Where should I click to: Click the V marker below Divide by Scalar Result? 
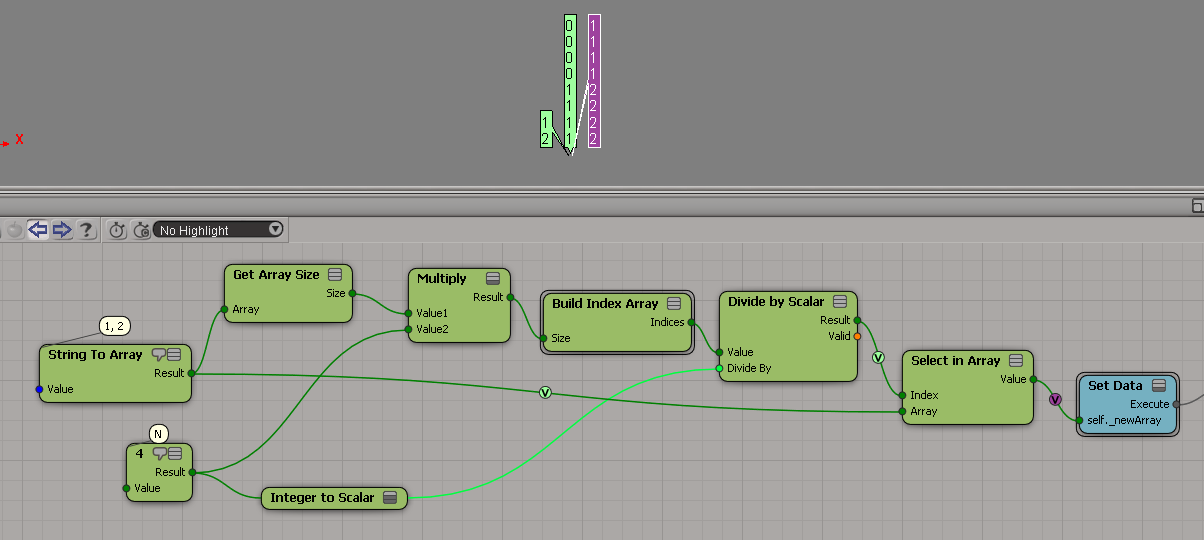pos(879,357)
